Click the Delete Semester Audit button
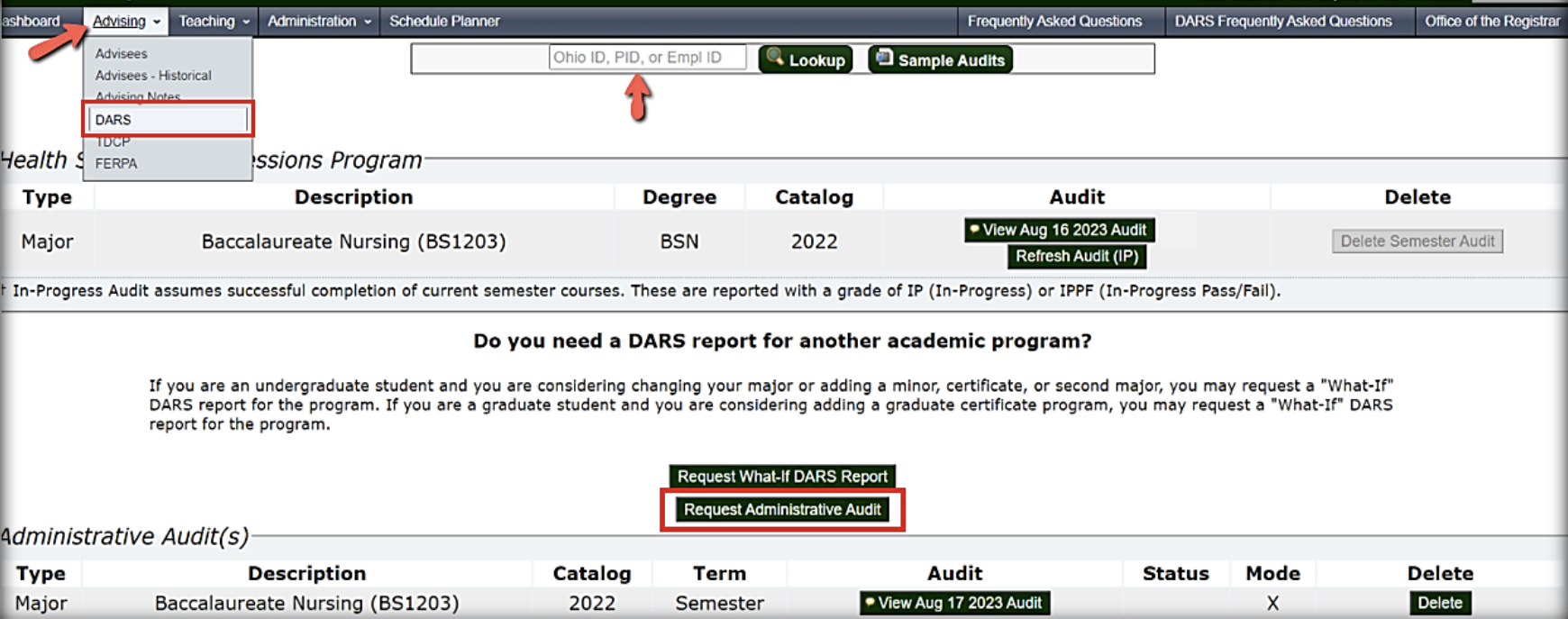 [x=1417, y=241]
